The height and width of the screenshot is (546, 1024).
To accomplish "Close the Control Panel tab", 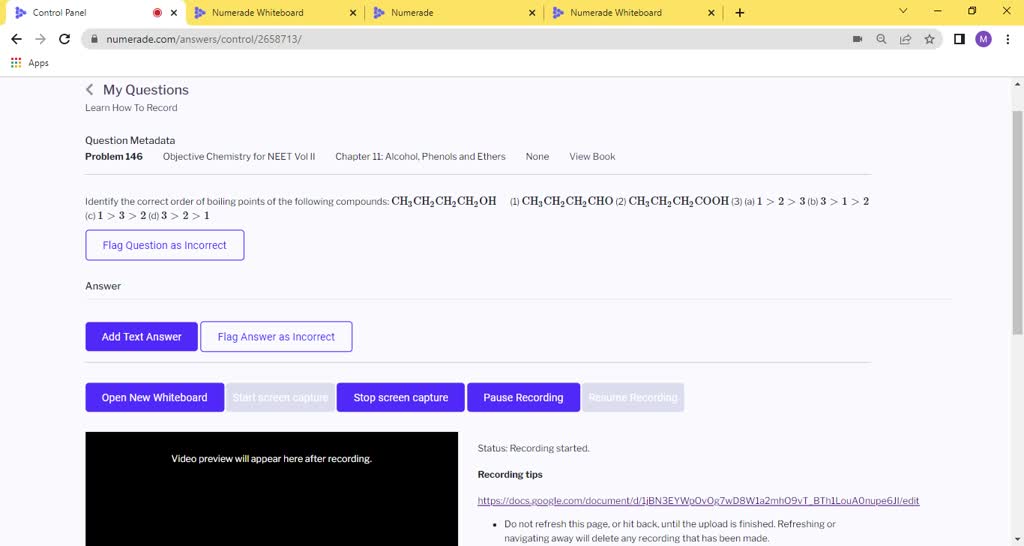I will click(x=175, y=13).
